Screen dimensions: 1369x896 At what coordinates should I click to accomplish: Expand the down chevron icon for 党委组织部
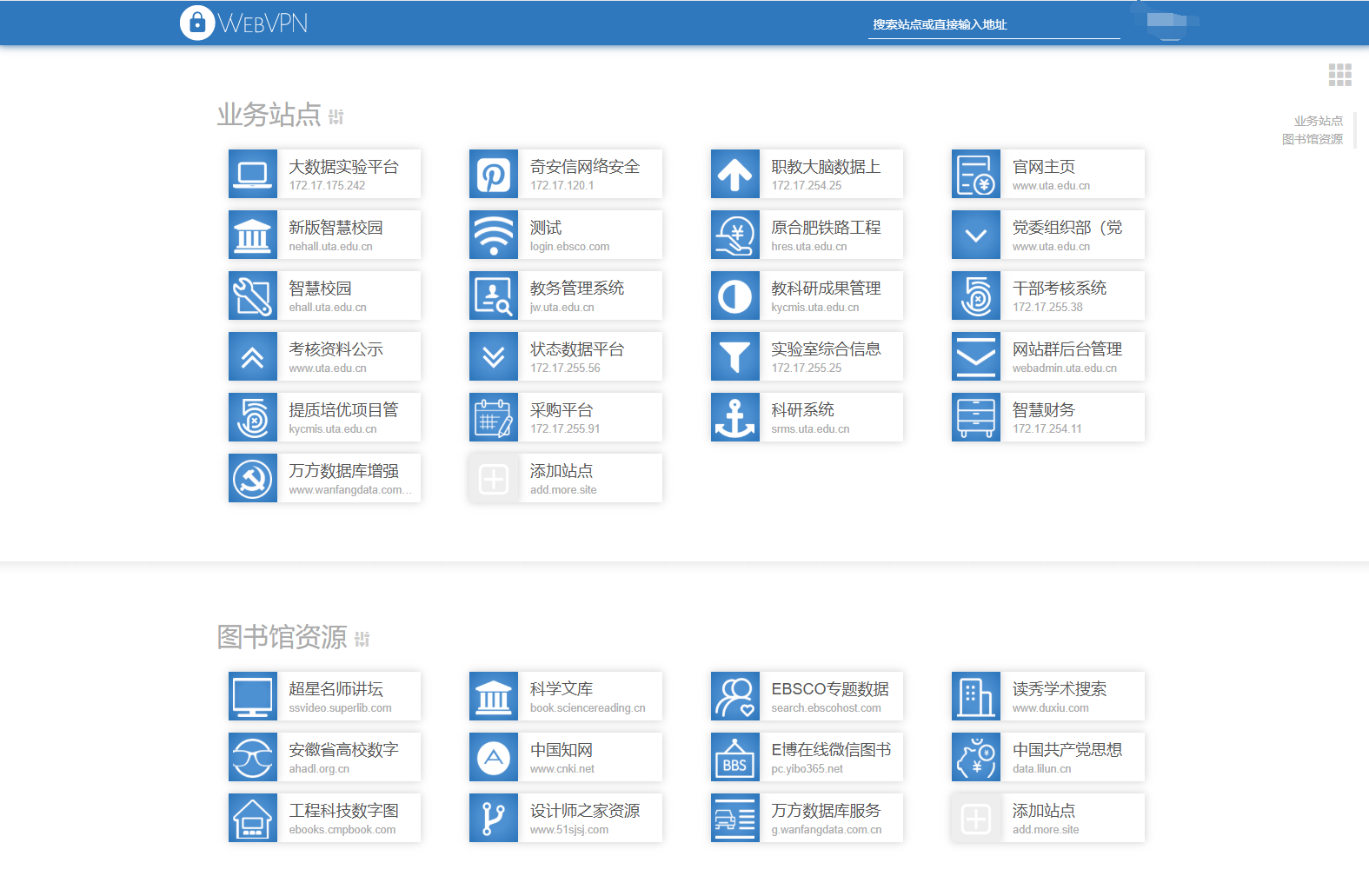coord(975,235)
